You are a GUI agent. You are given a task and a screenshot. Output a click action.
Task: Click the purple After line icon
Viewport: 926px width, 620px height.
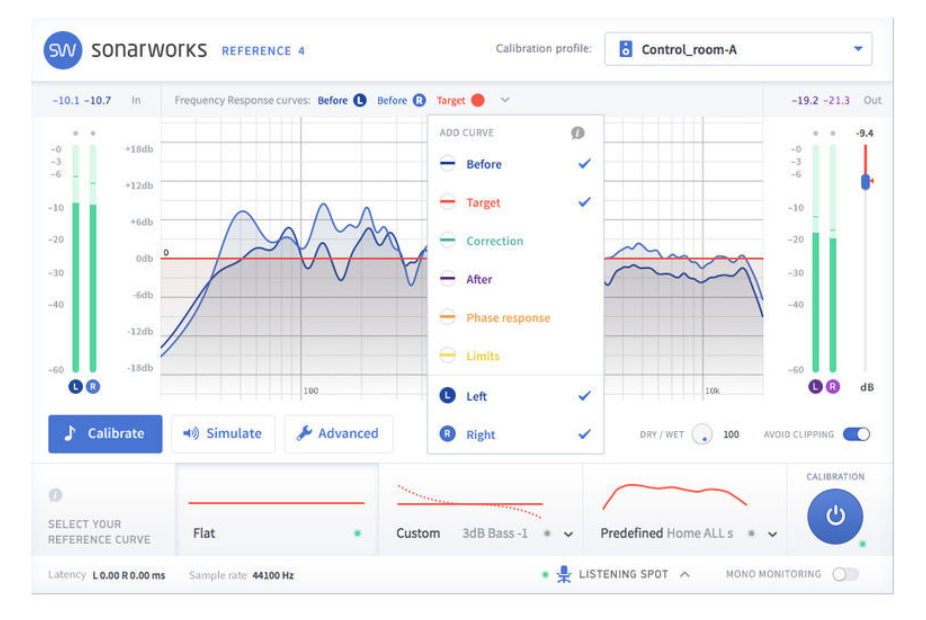(x=448, y=279)
